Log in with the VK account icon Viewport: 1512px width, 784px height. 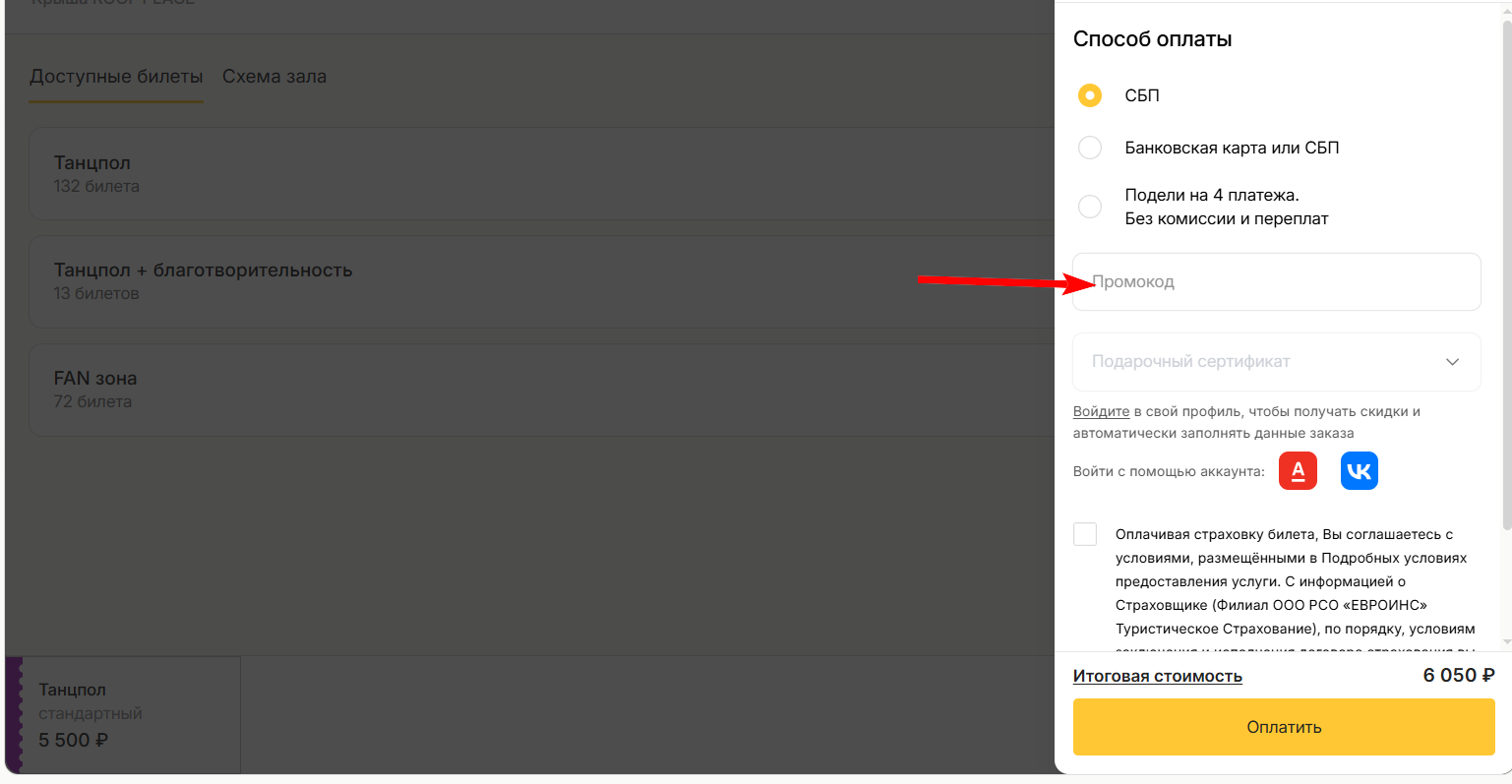click(x=1359, y=471)
